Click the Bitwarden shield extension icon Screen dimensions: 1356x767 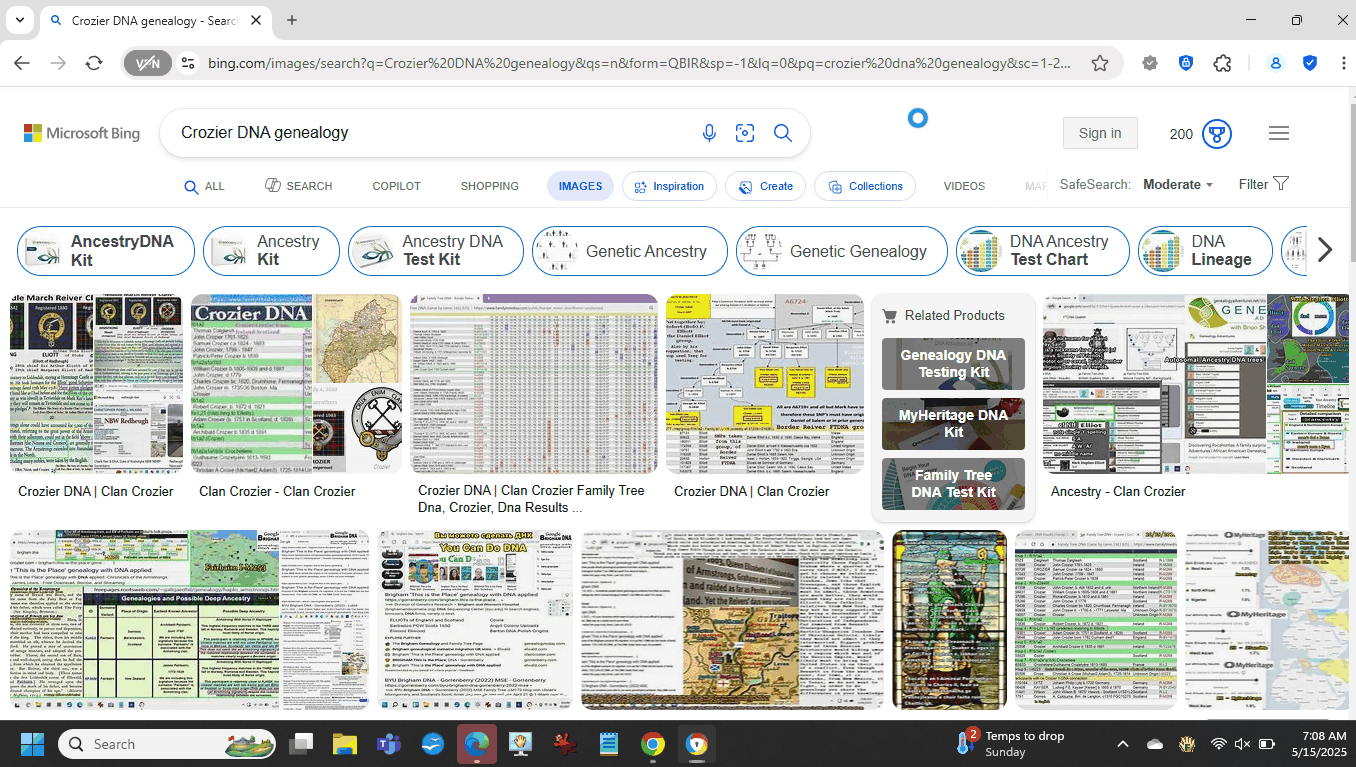click(x=1186, y=63)
